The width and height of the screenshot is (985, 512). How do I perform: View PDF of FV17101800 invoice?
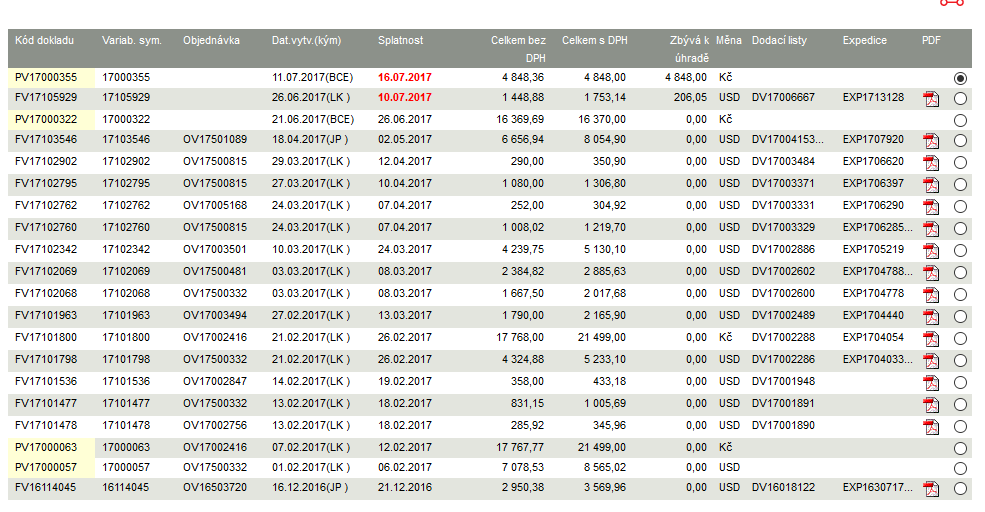pos(931,339)
